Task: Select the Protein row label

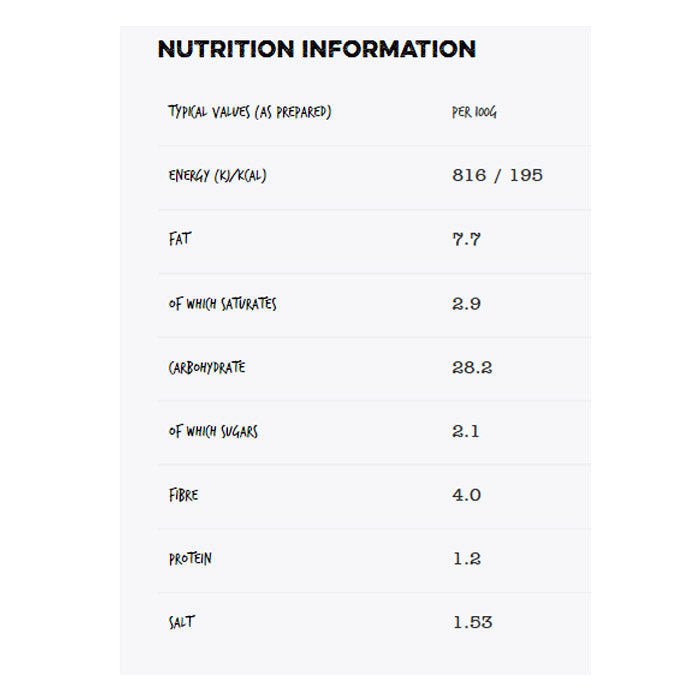Action: pos(190,559)
